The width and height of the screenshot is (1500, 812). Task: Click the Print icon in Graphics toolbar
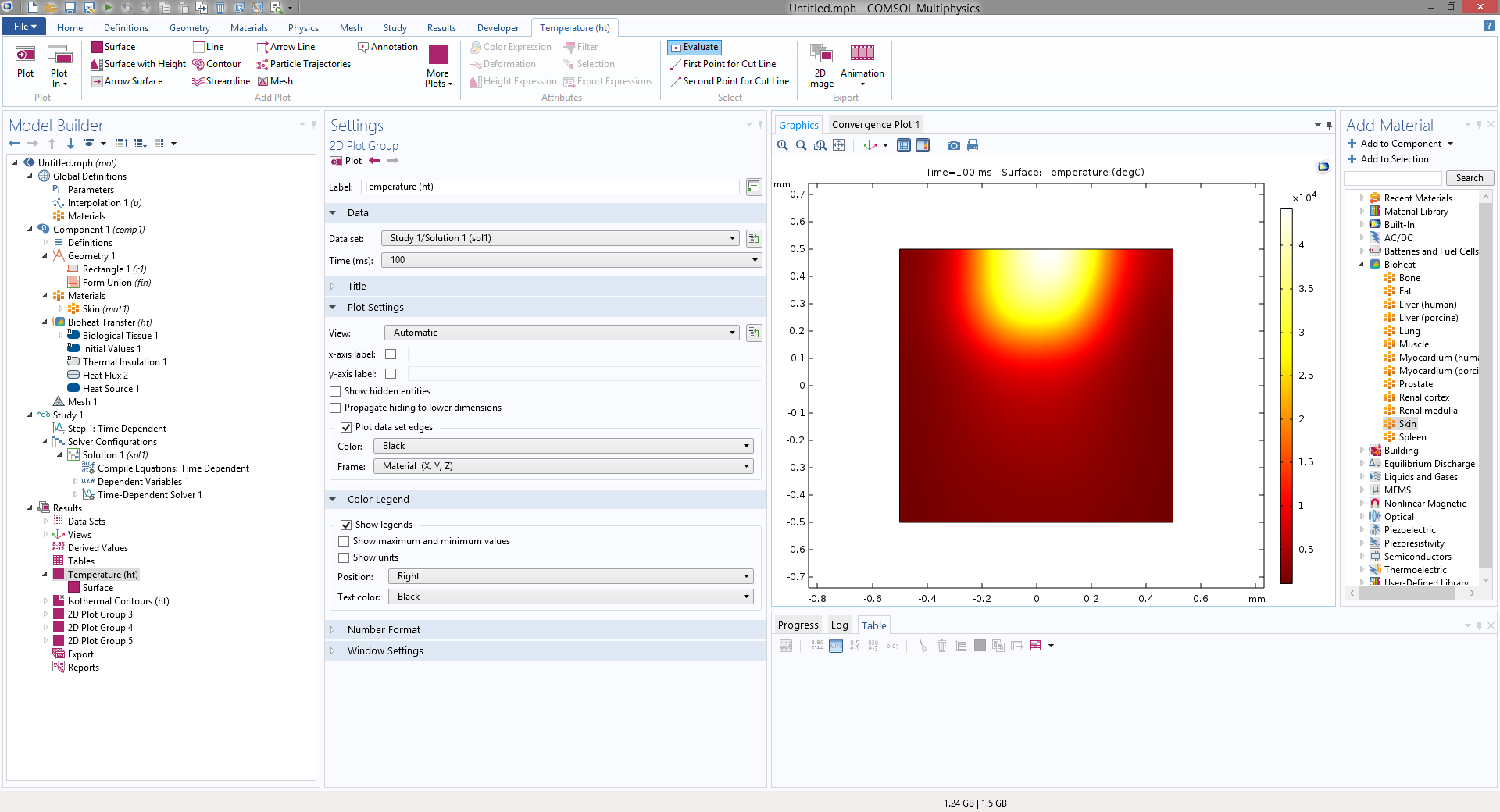tap(973, 145)
